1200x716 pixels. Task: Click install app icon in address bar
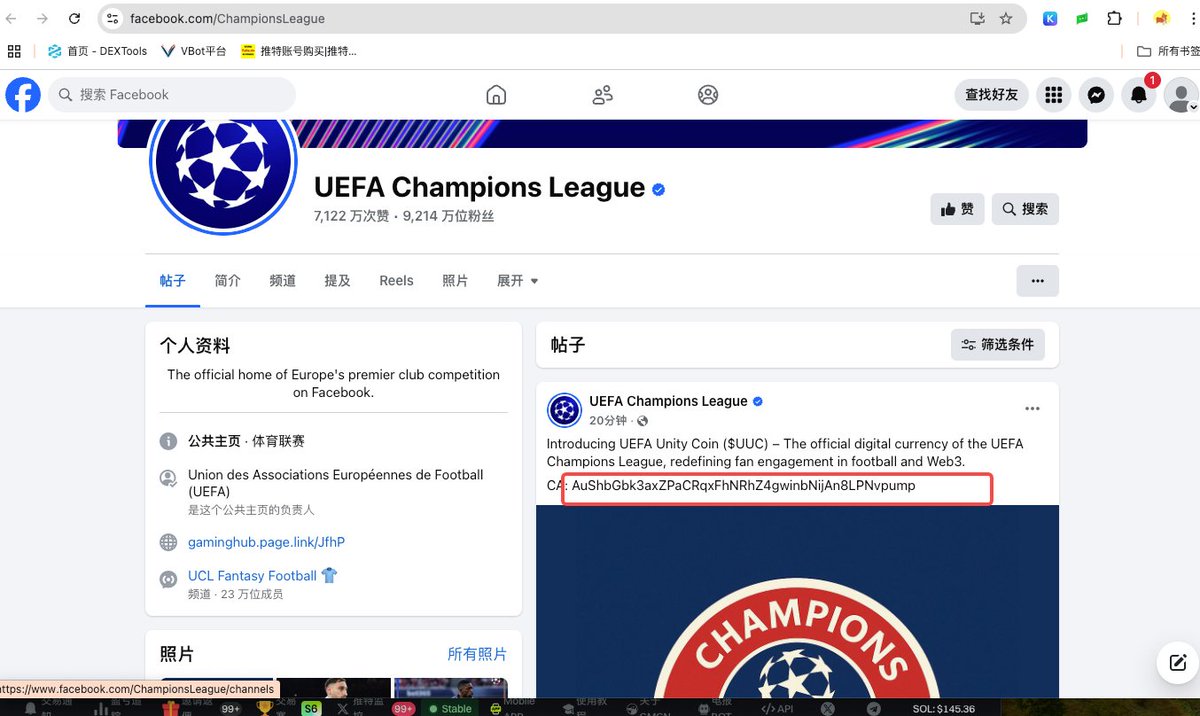click(977, 19)
